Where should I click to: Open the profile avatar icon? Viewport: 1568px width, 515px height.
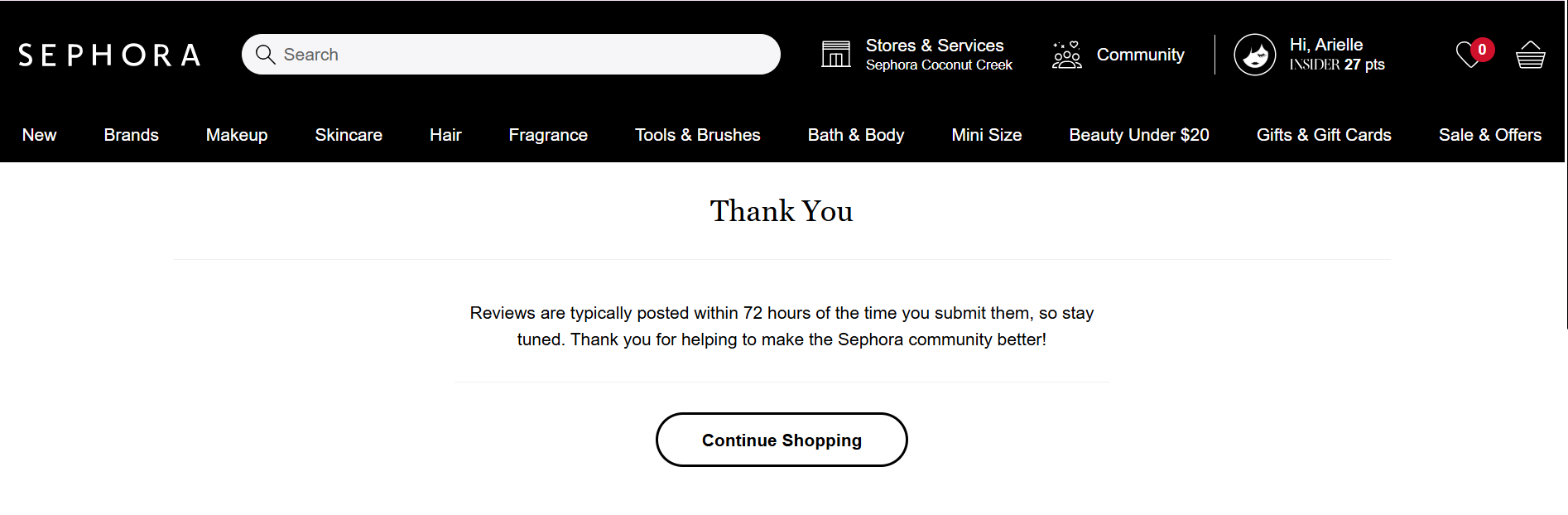1254,55
